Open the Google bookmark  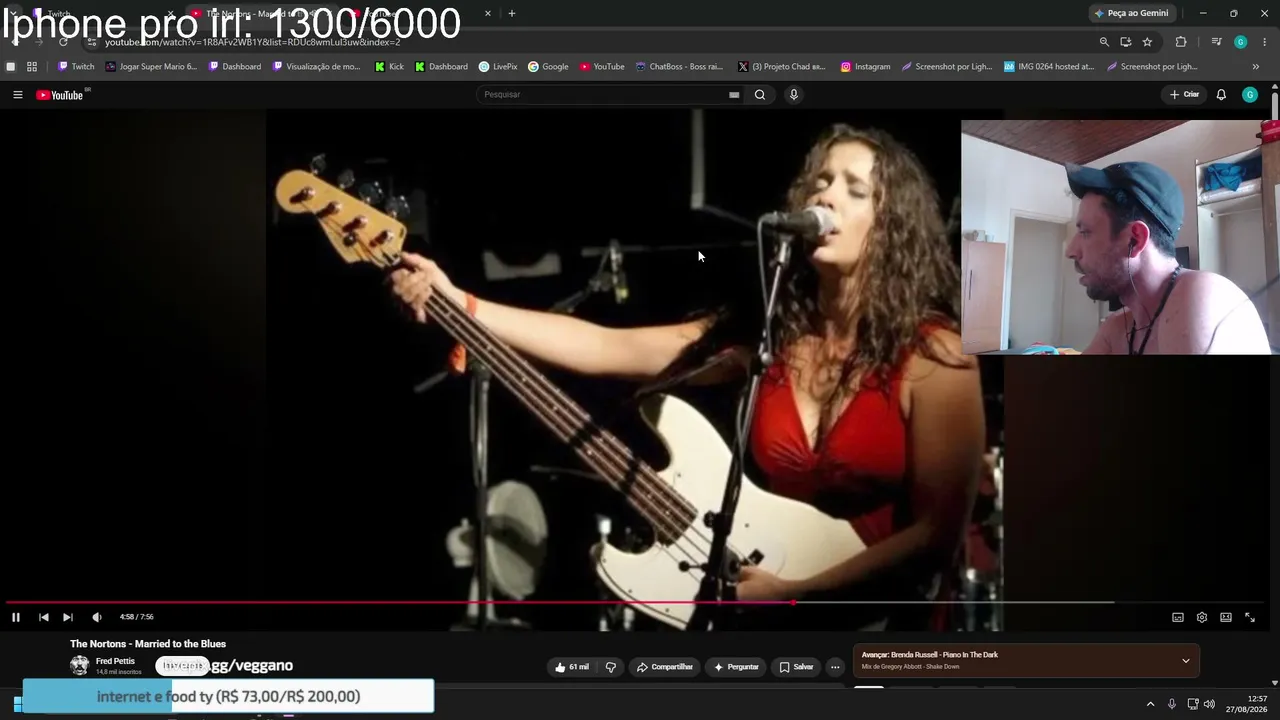[x=548, y=67]
